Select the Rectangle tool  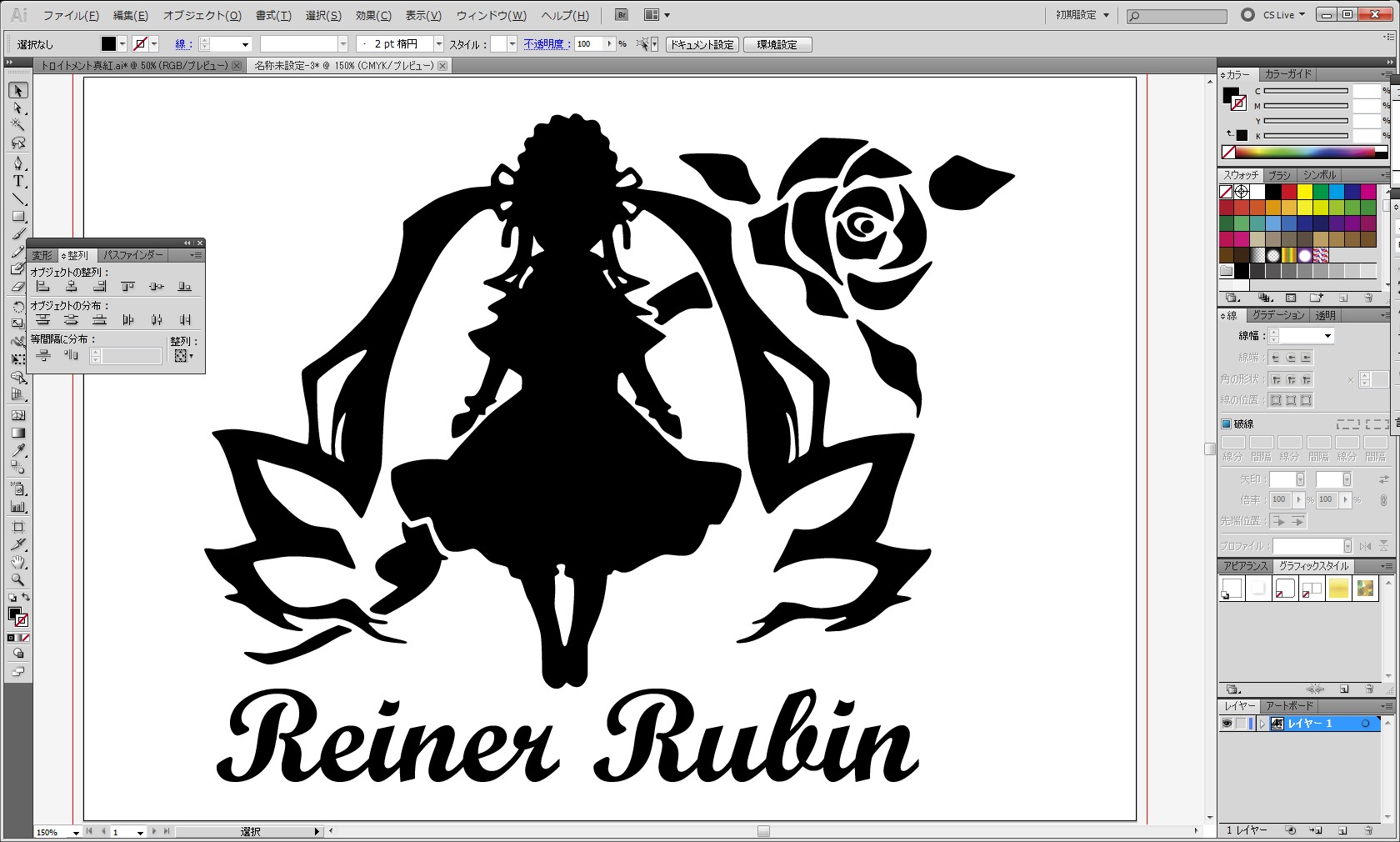(x=18, y=217)
